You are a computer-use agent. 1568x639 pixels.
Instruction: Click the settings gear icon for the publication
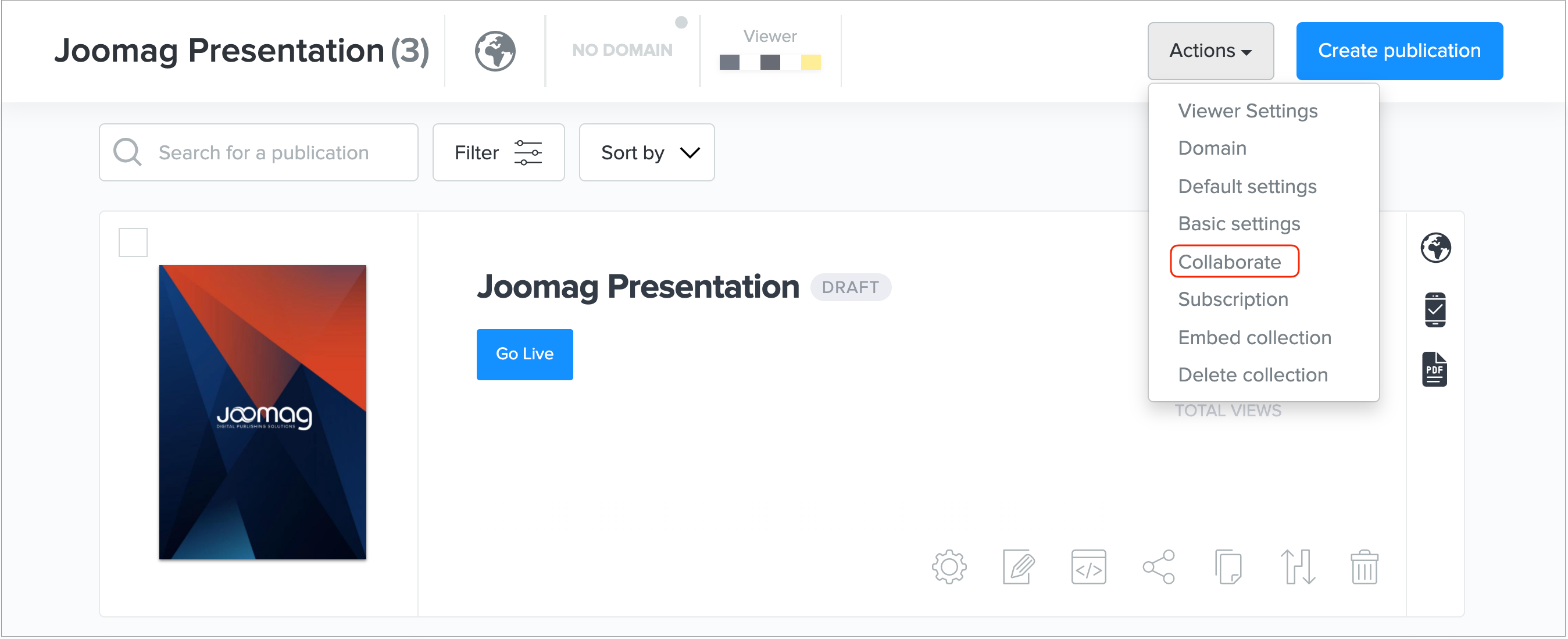coord(949,567)
